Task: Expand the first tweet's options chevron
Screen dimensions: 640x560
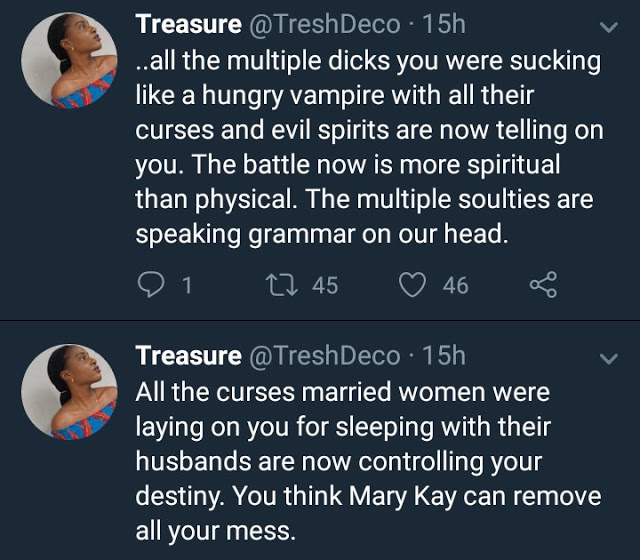Action: [607, 26]
